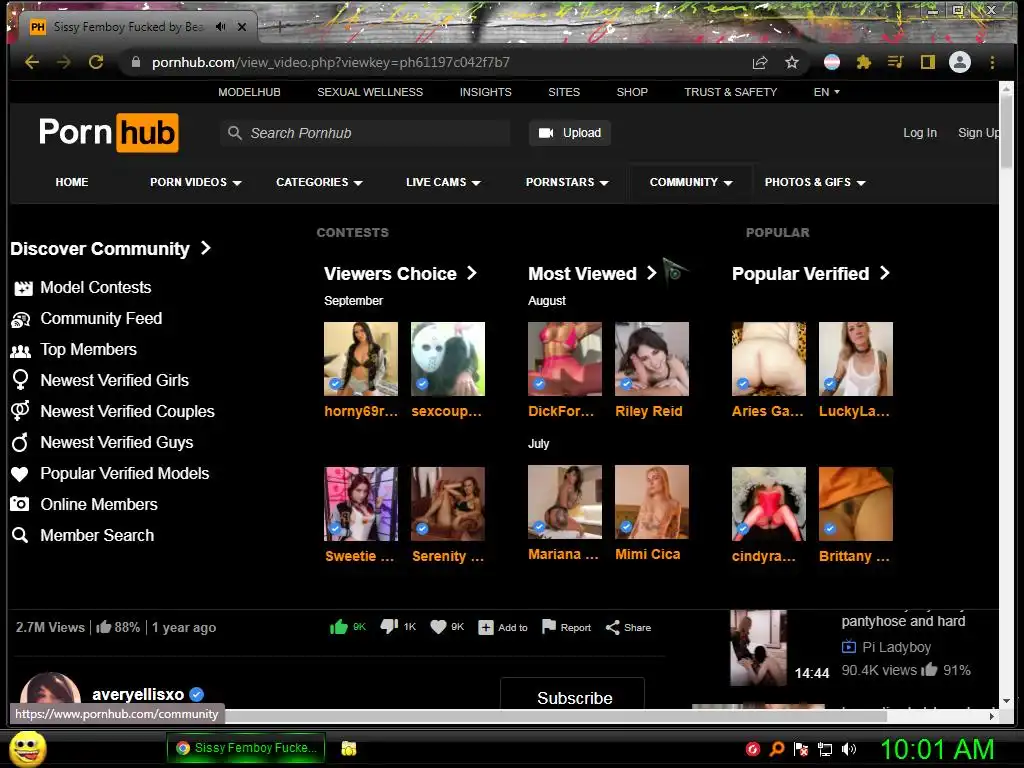Viewport: 1024px width, 768px height.
Task: Expand the Most Viewed chevron
Action: click(x=651, y=273)
